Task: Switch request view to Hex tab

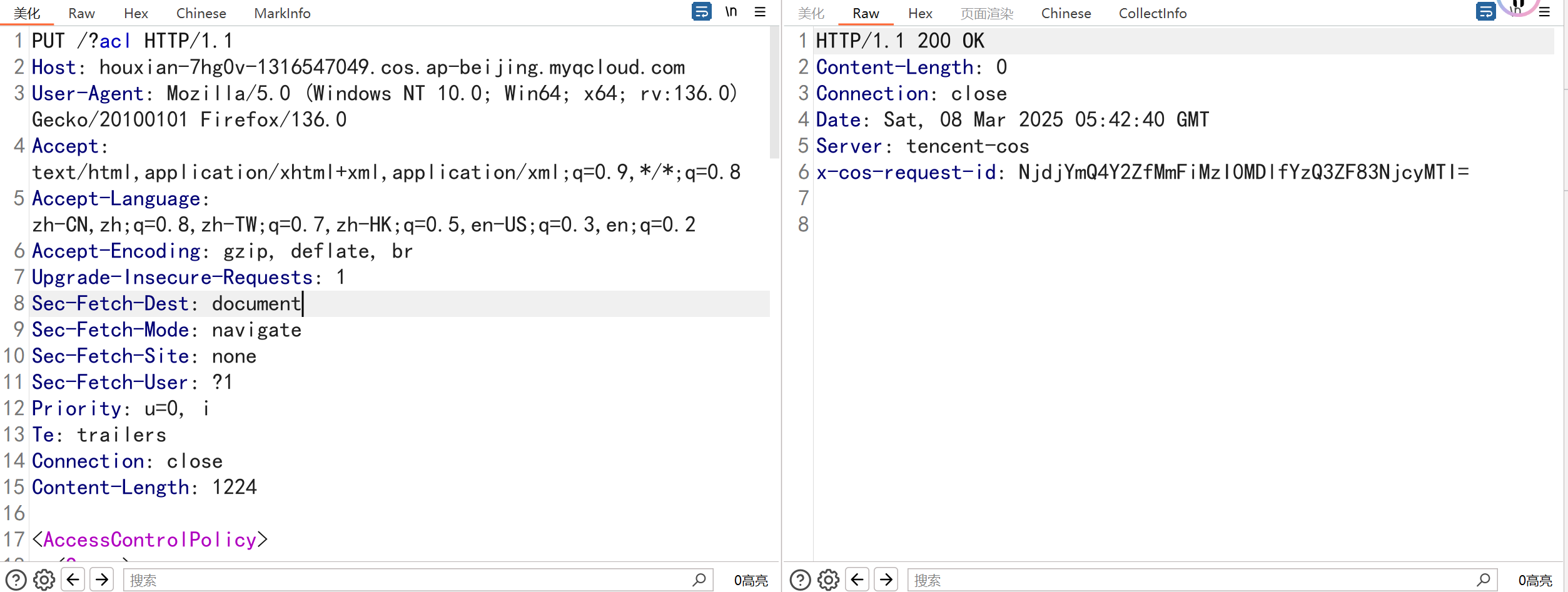Action: (x=136, y=13)
